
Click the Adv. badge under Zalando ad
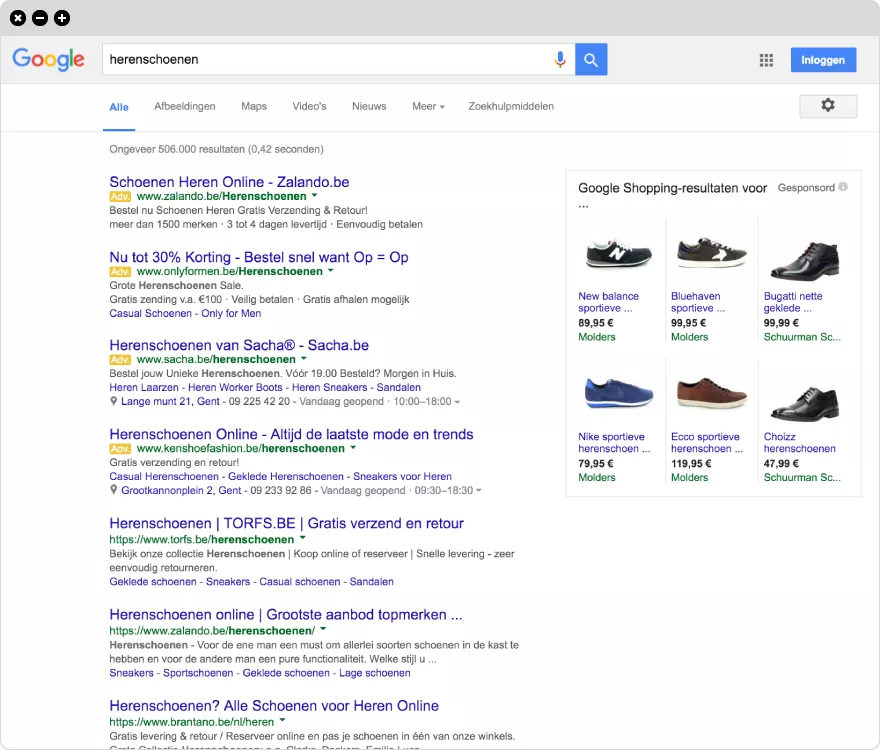(120, 196)
